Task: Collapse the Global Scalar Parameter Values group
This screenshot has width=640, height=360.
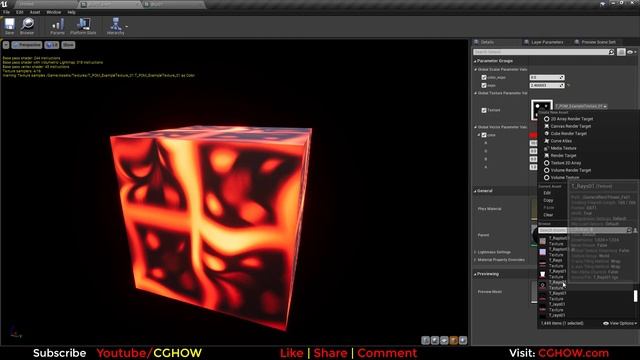Action: 476,70
